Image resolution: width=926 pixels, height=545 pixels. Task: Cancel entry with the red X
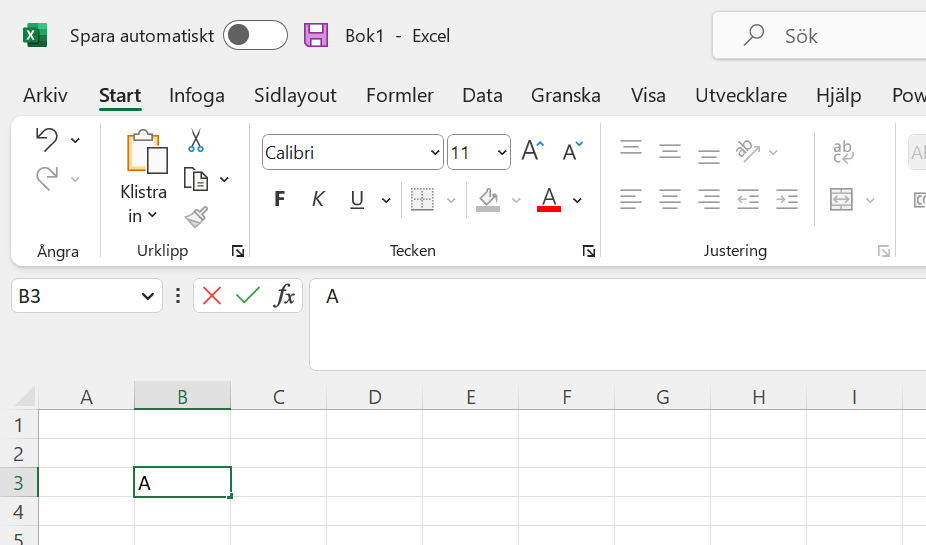[211, 295]
